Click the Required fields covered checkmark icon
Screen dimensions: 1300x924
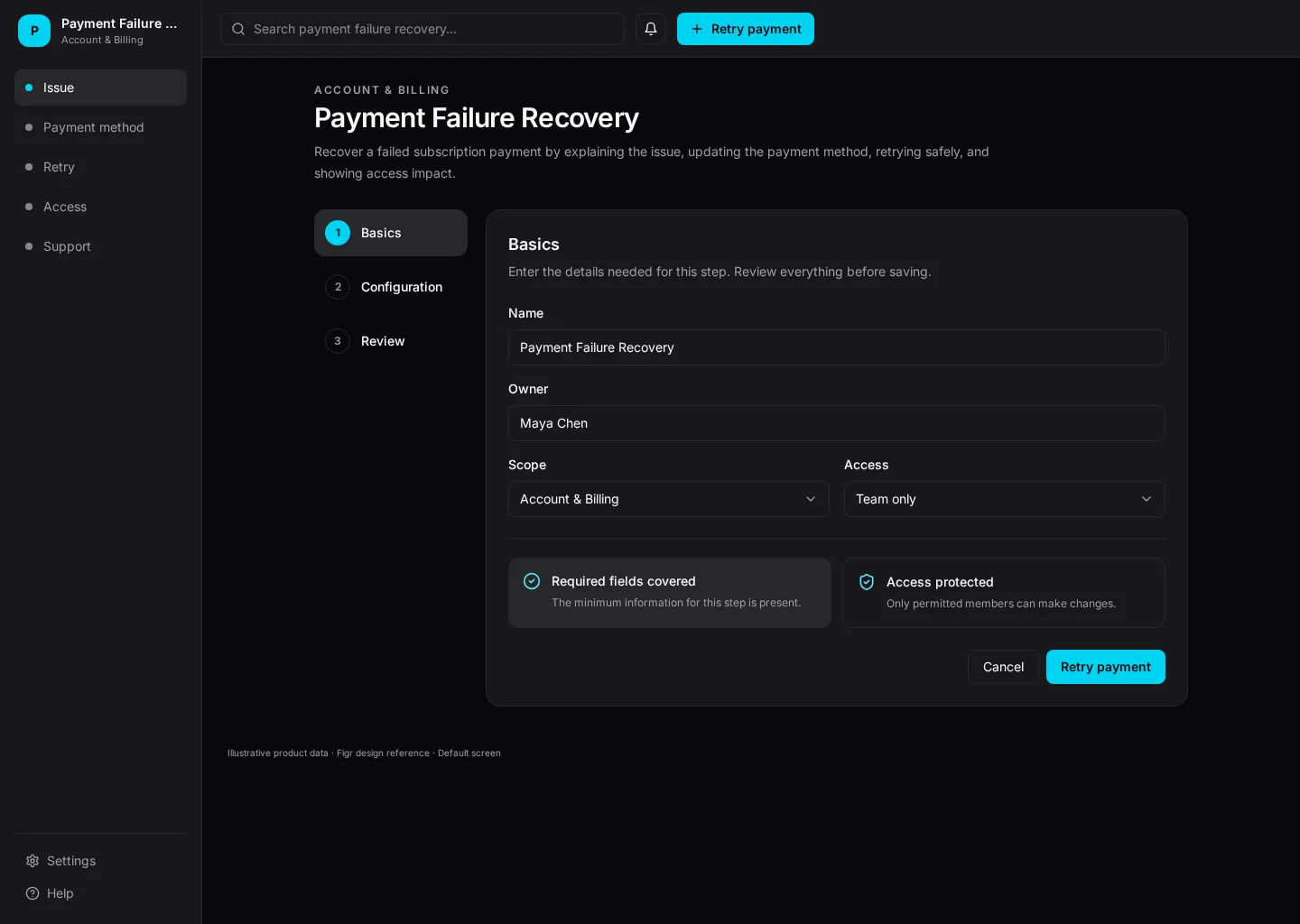tap(532, 581)
